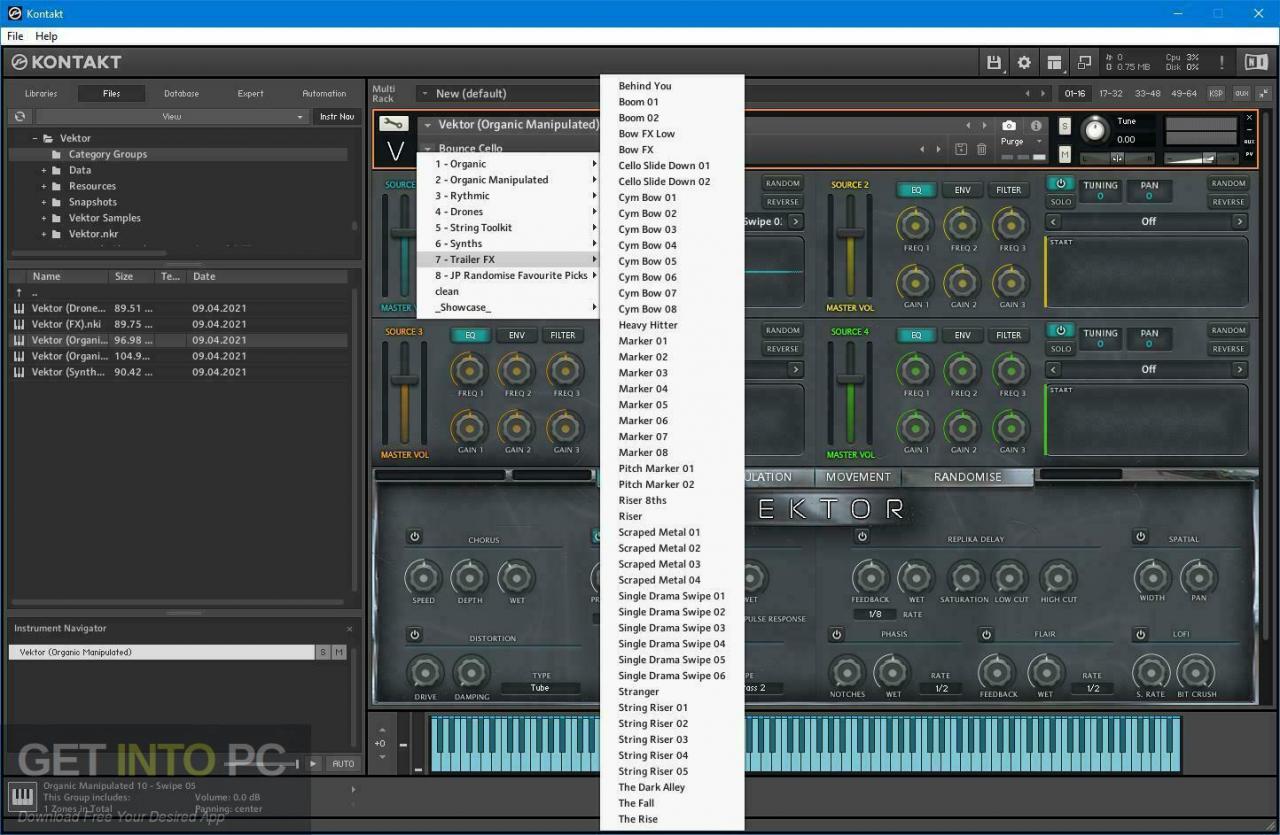Switch to the Libraries tab
Image resolution: width=1280 pixels, height=835 pixels.
coord(41,93)
